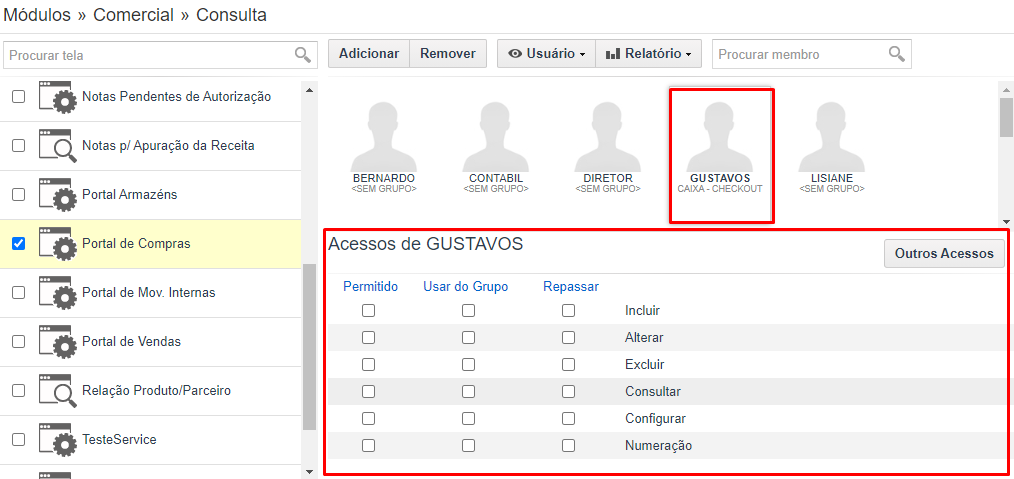Check the Portal de Vendas checkbox
The image size is (1014, 479).
pos(19,341)
